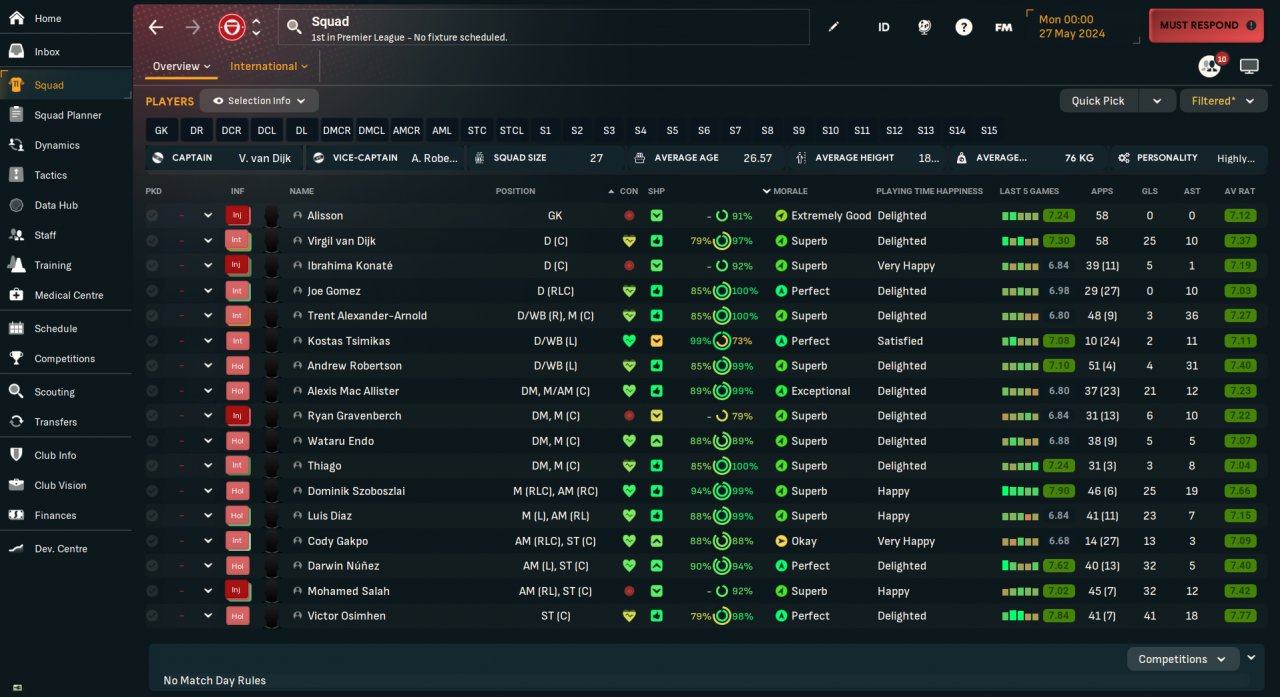Open Darwin Núñez's row dropdown arrow
The image size is (1280, 697).
click(x=208, y=566)
